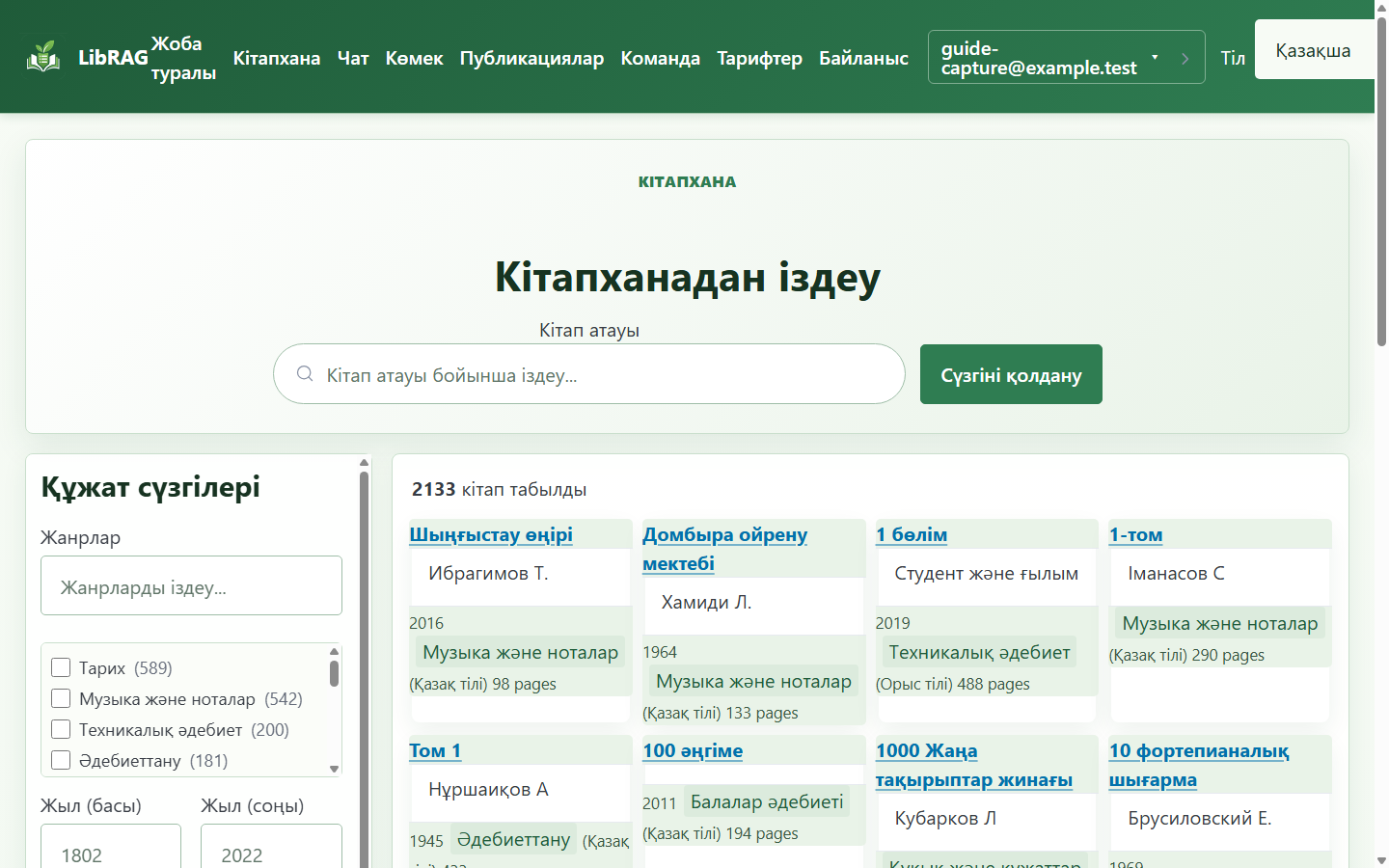
Task: Open the book Шыңғыстау өңірі
Action: tap(491, 534)
